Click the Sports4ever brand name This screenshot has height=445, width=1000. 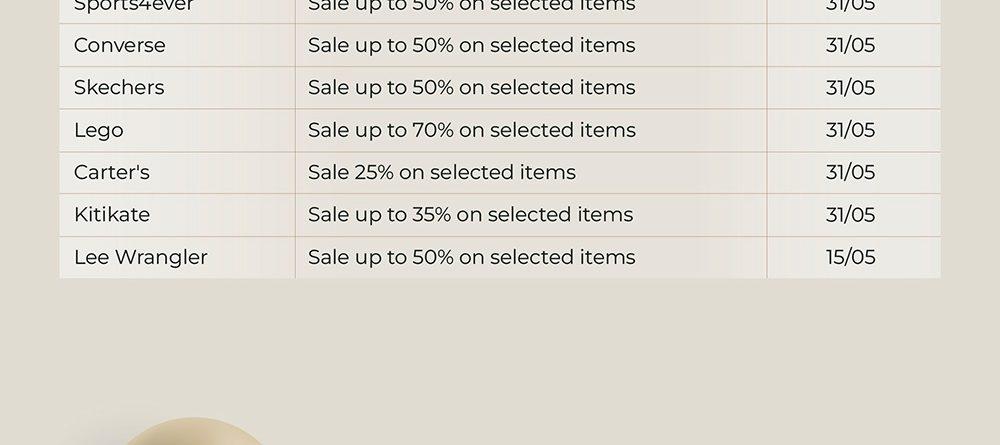click(133, 6)
